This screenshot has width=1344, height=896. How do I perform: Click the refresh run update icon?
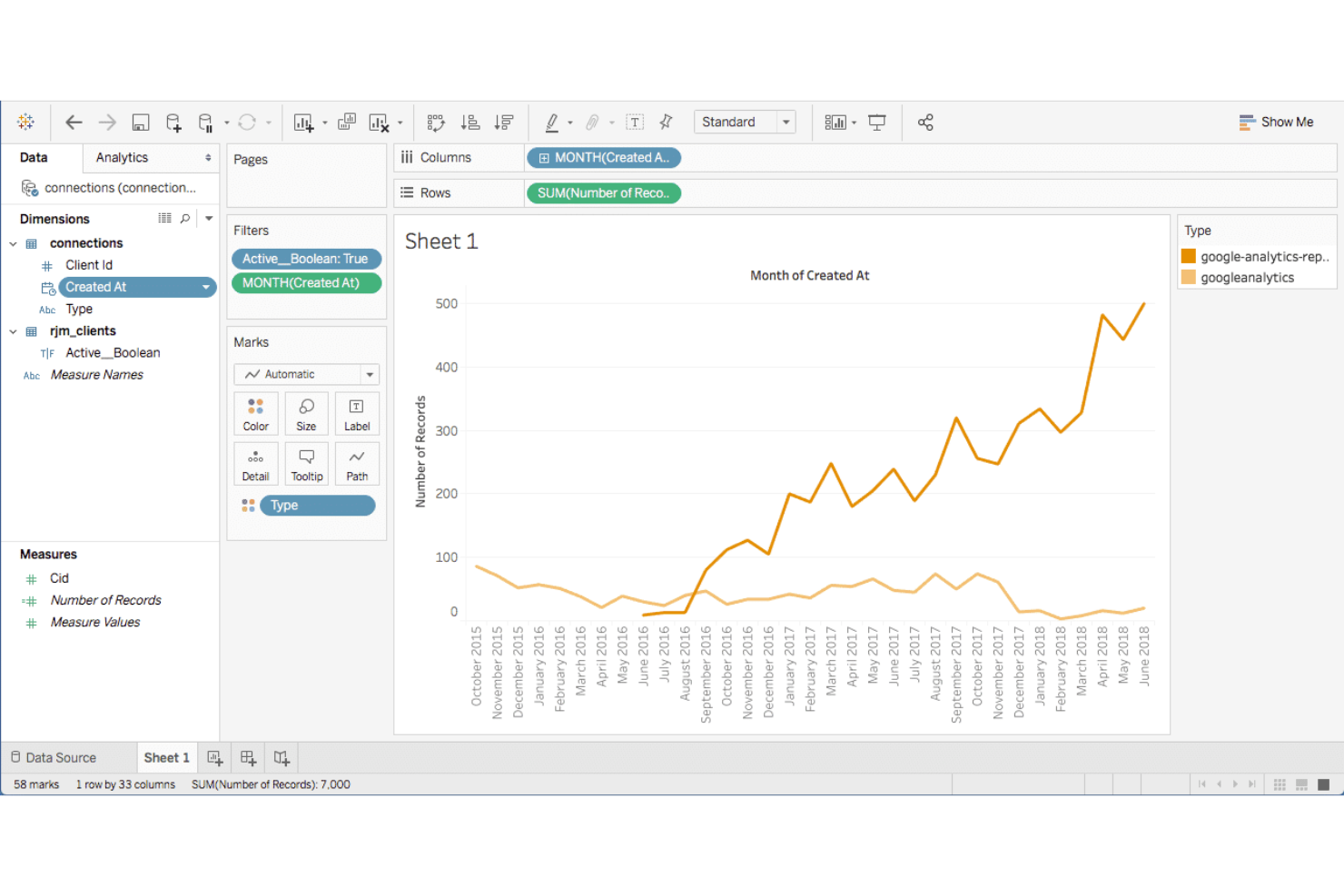point(247,122)
